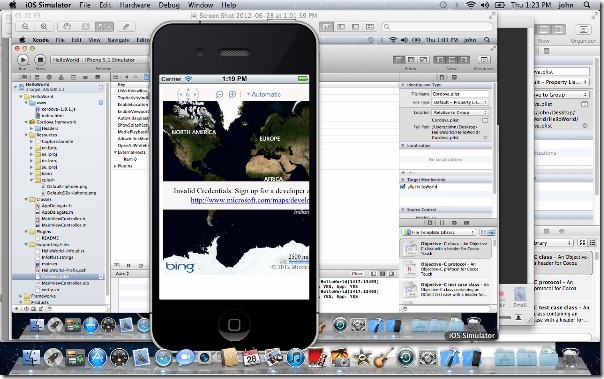The width and height of the screenshot is (604, 379).
Task: Click Preview's zoom in magnifier icon
Action: (x=44, y=27)
